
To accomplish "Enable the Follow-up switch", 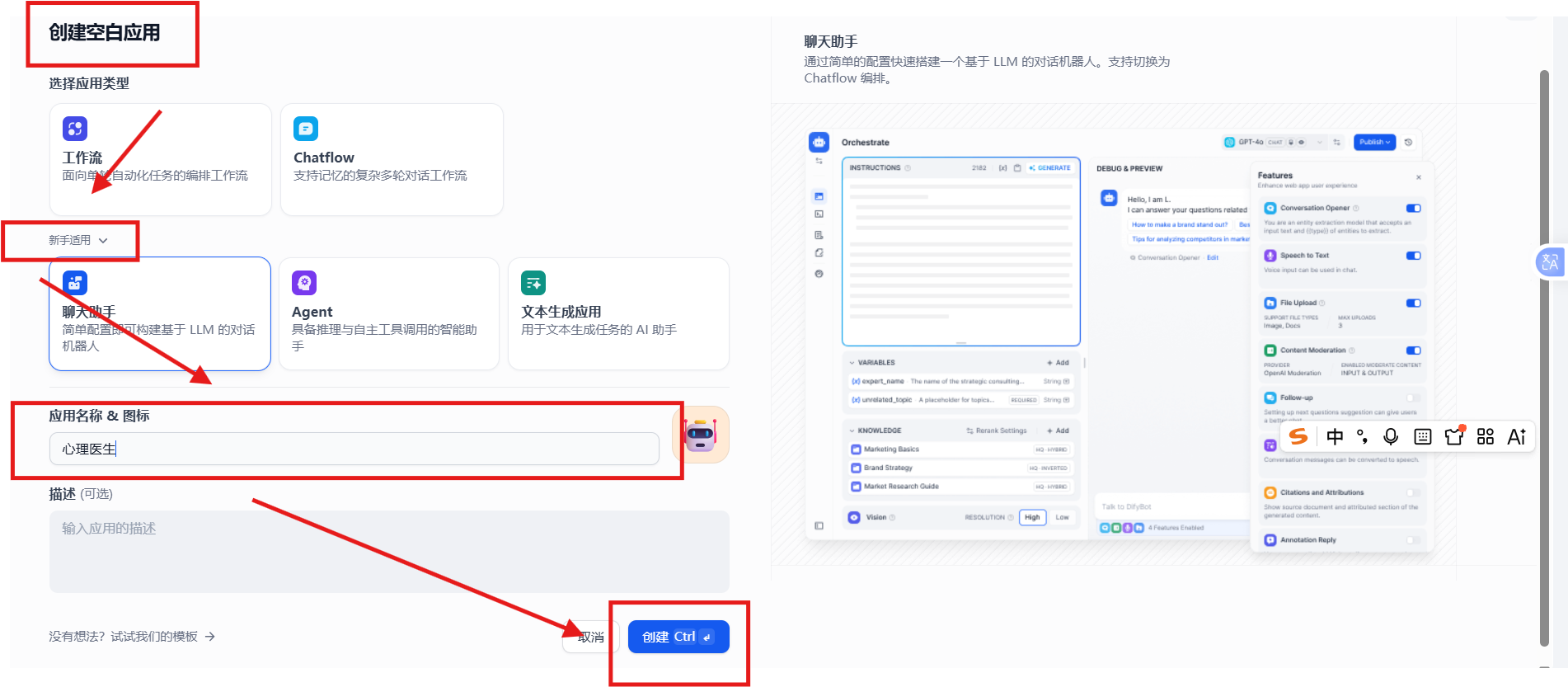I will (1414, 398).
